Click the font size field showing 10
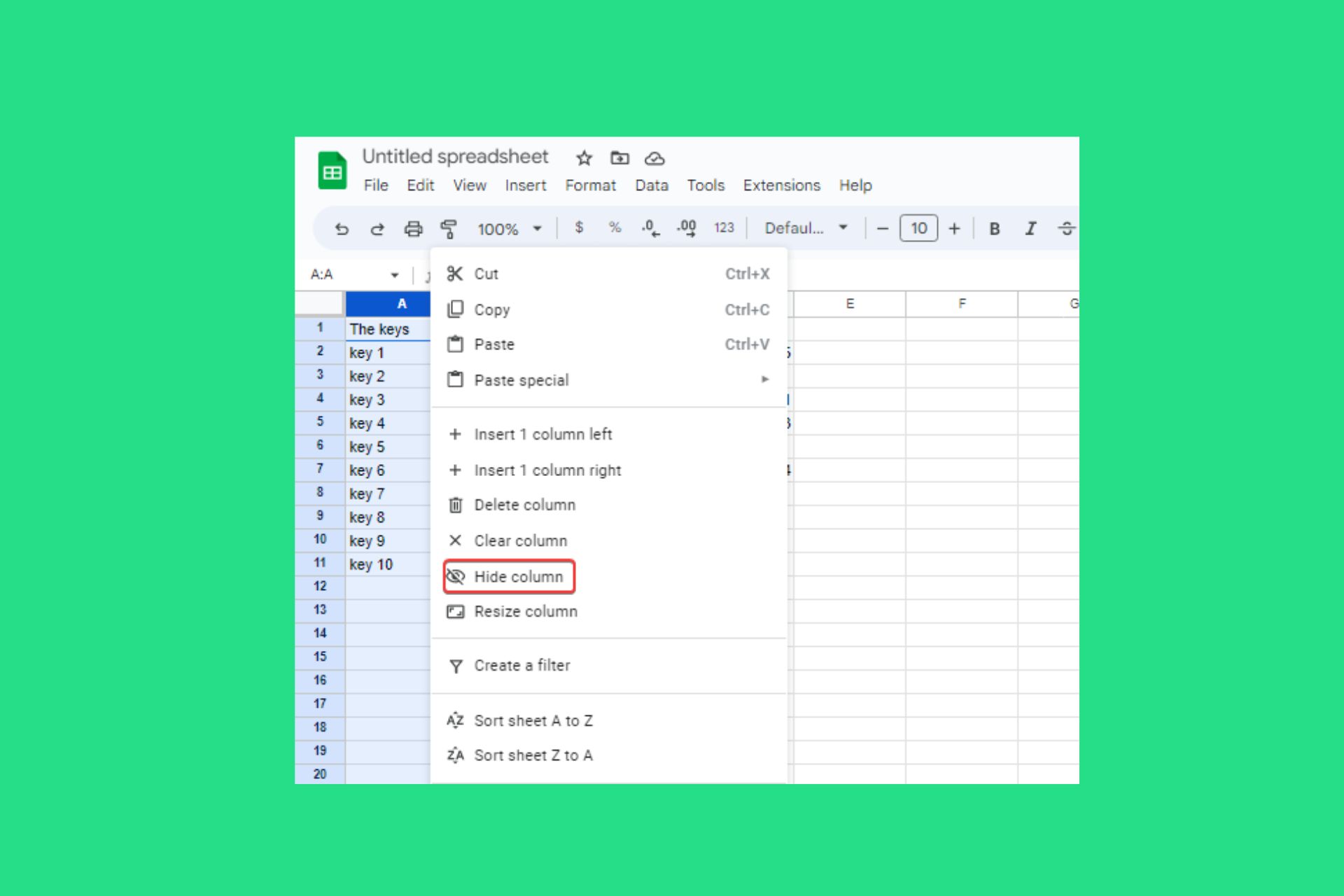1344x896 pixels. (x=918, y=228)
